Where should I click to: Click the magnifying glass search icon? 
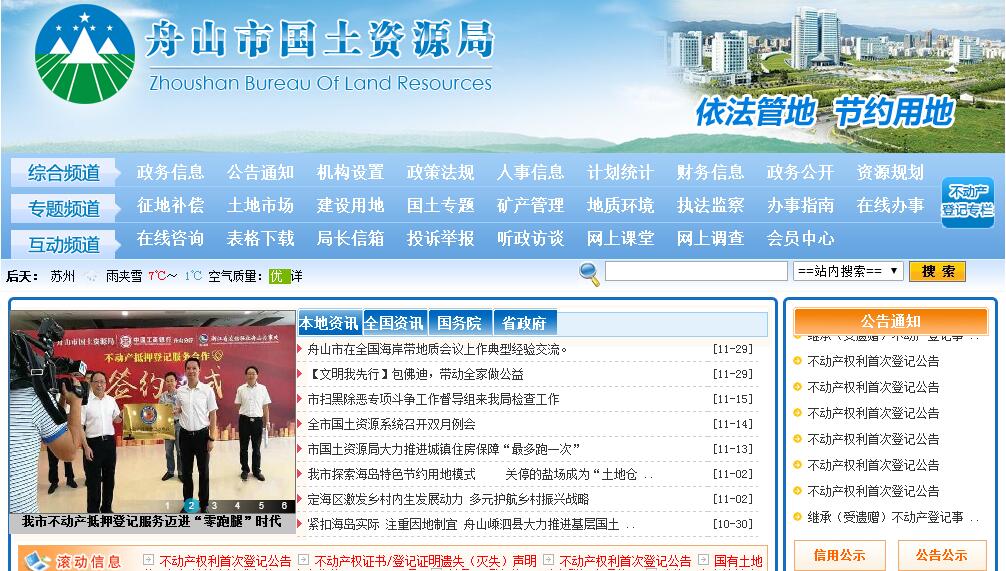click(590, 272)
